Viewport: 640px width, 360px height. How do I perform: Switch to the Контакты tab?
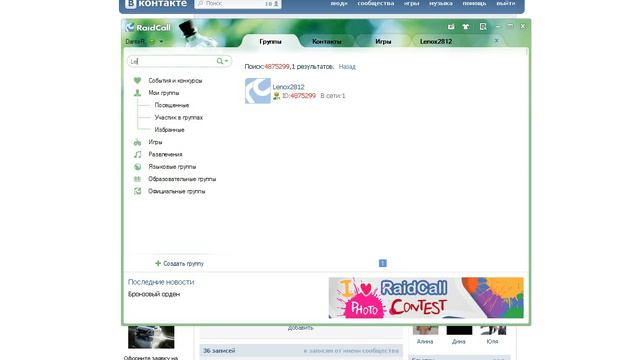327,41
